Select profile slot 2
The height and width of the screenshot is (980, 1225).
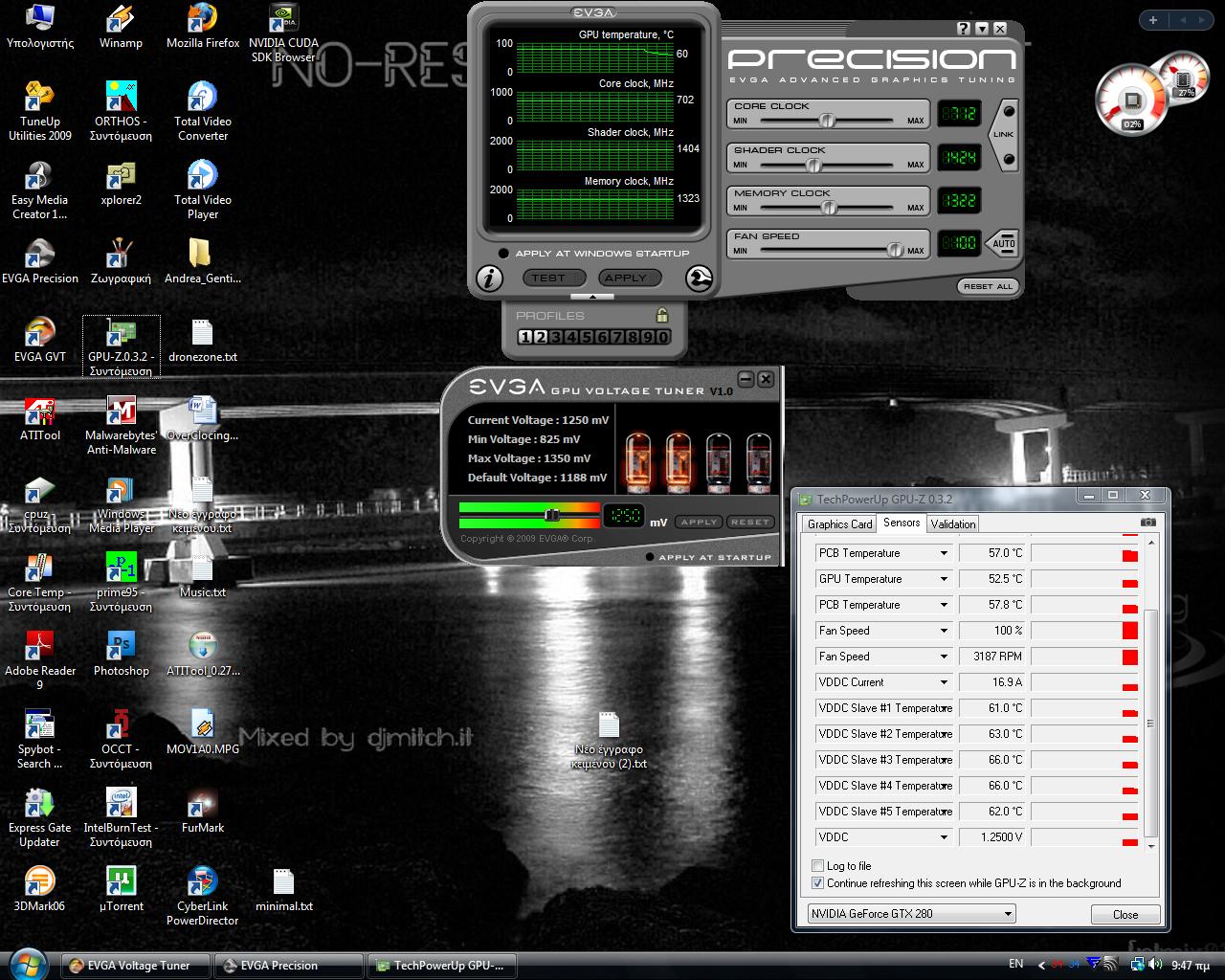[540, 336]
